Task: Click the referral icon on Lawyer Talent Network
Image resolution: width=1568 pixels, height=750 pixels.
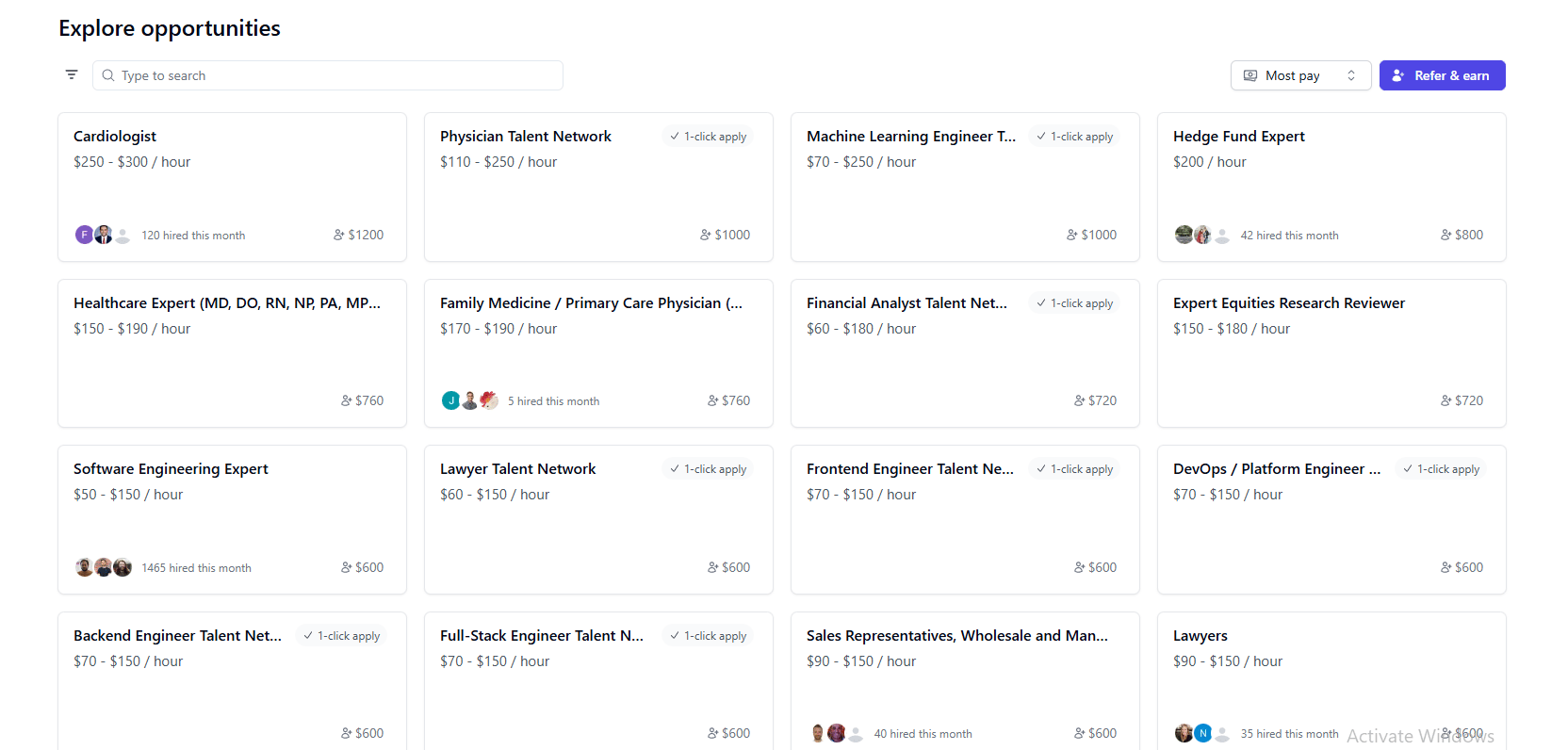Action: coord(713,567)
